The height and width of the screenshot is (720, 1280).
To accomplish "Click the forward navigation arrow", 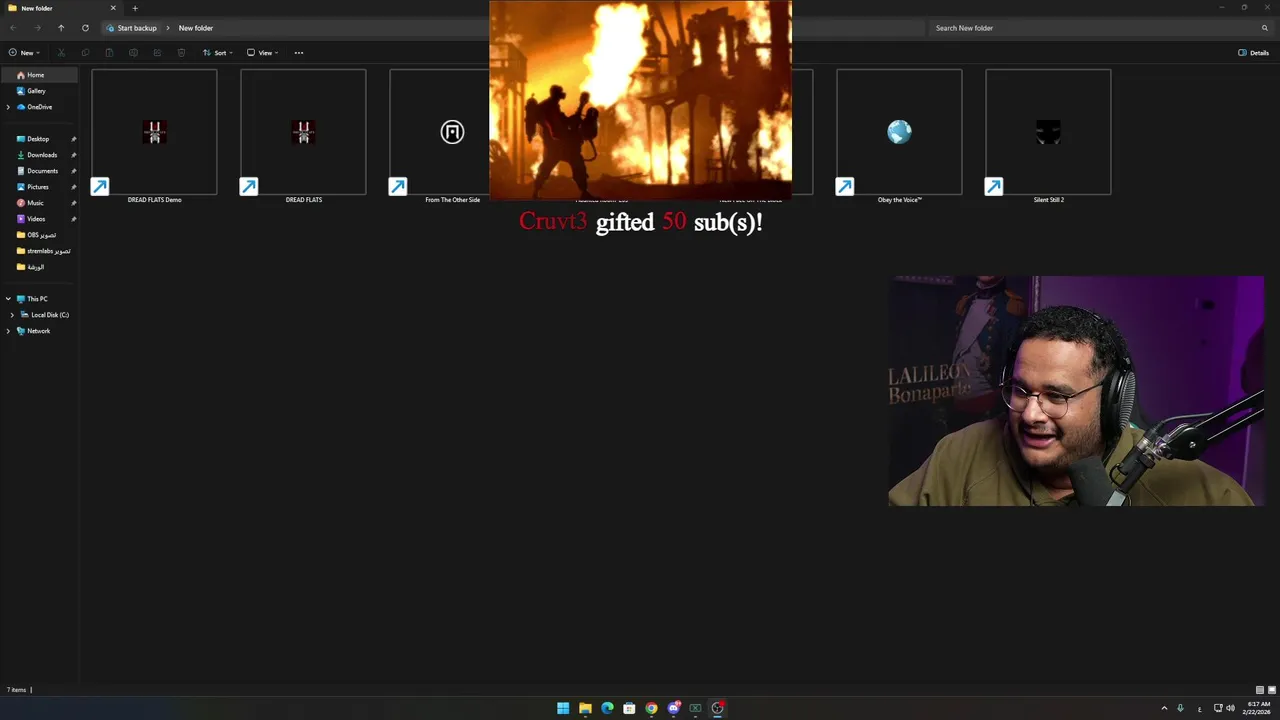I will click(37, 28).
